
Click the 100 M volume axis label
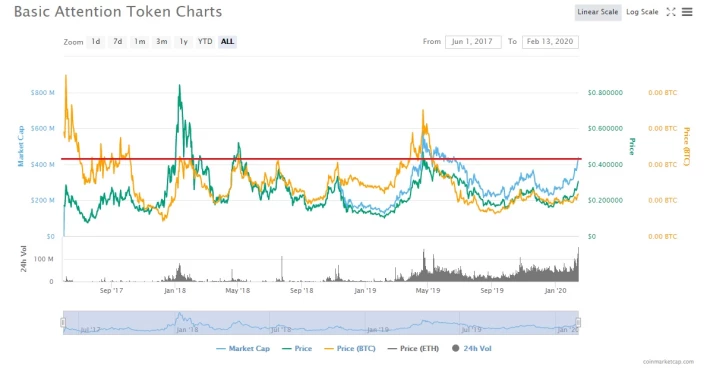[x=43, y=259]
